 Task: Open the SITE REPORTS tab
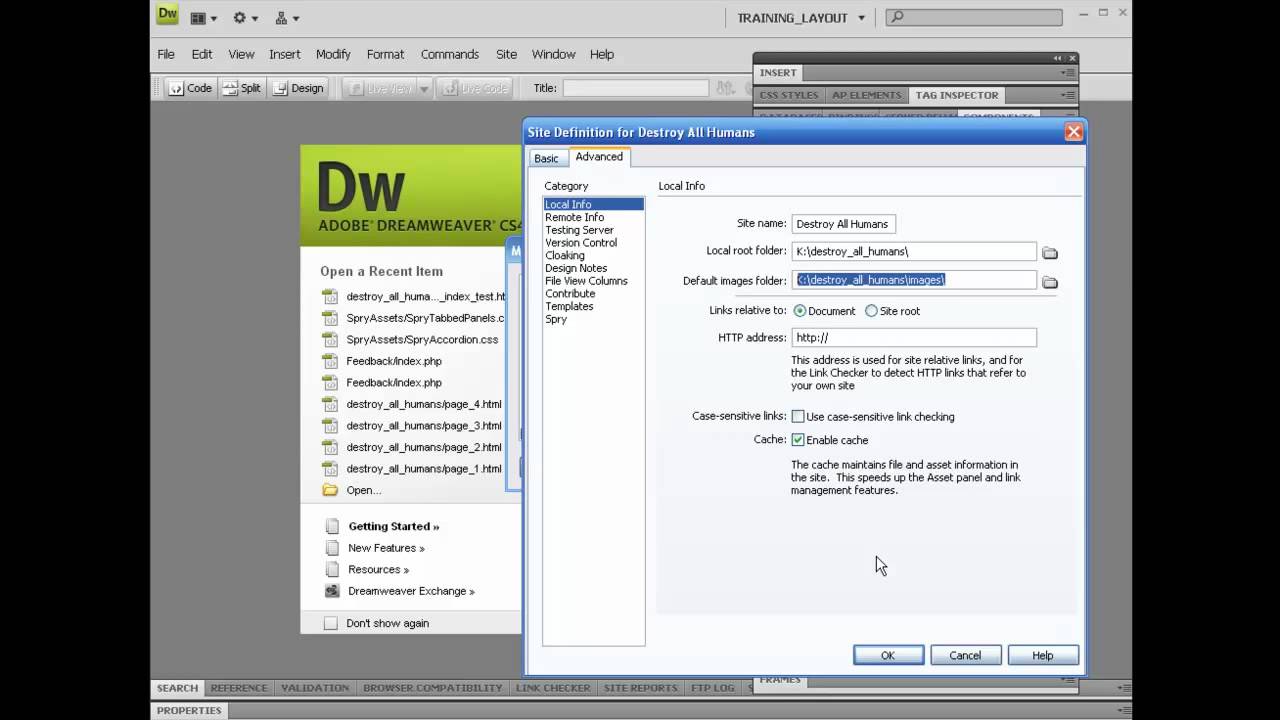(x=641, y=688)
